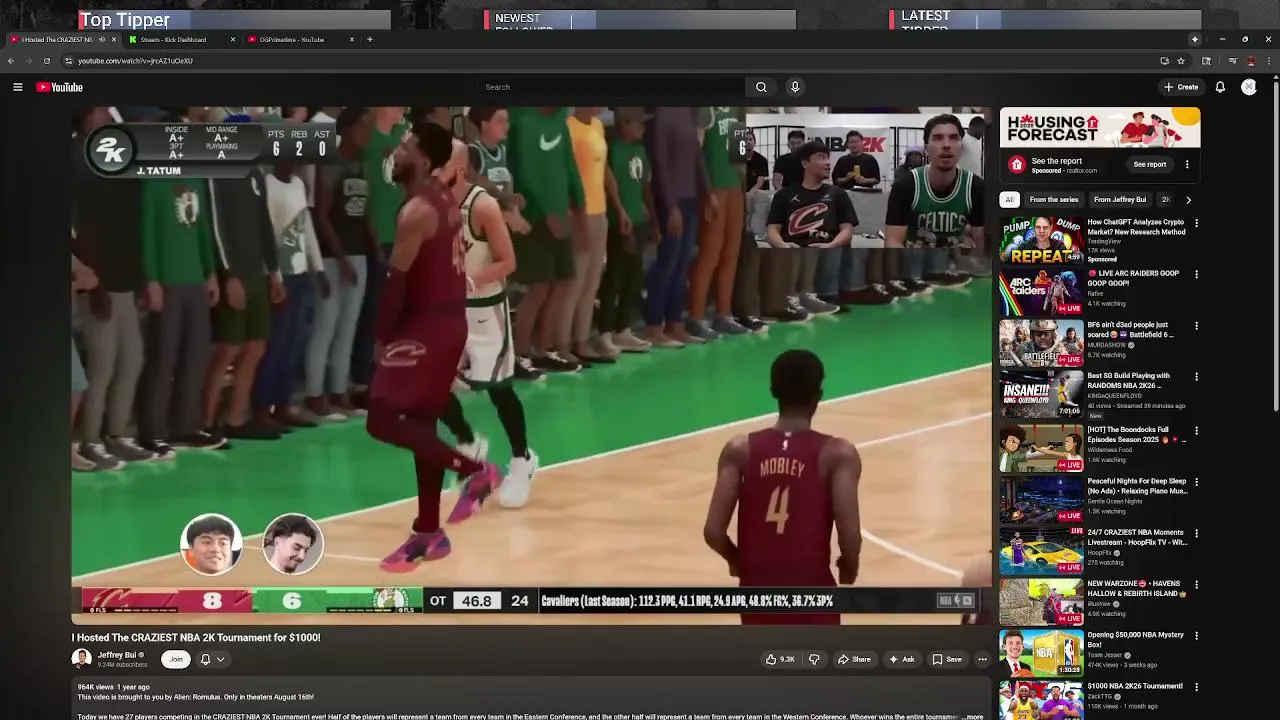Open the install/cast icon in the address bar
The width and height of the screenshot is (1280, 720).
coord(1164,61)
